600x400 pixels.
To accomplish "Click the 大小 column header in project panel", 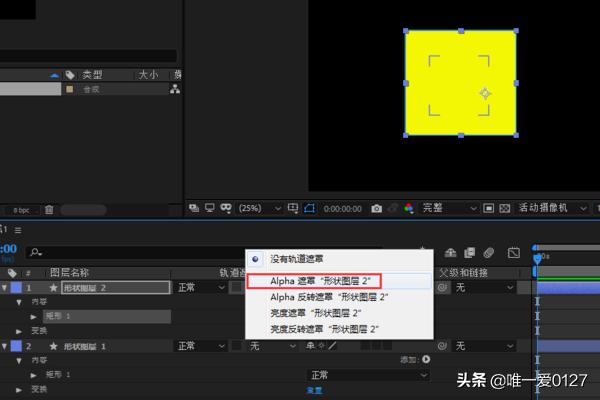I will pos(148,75).
